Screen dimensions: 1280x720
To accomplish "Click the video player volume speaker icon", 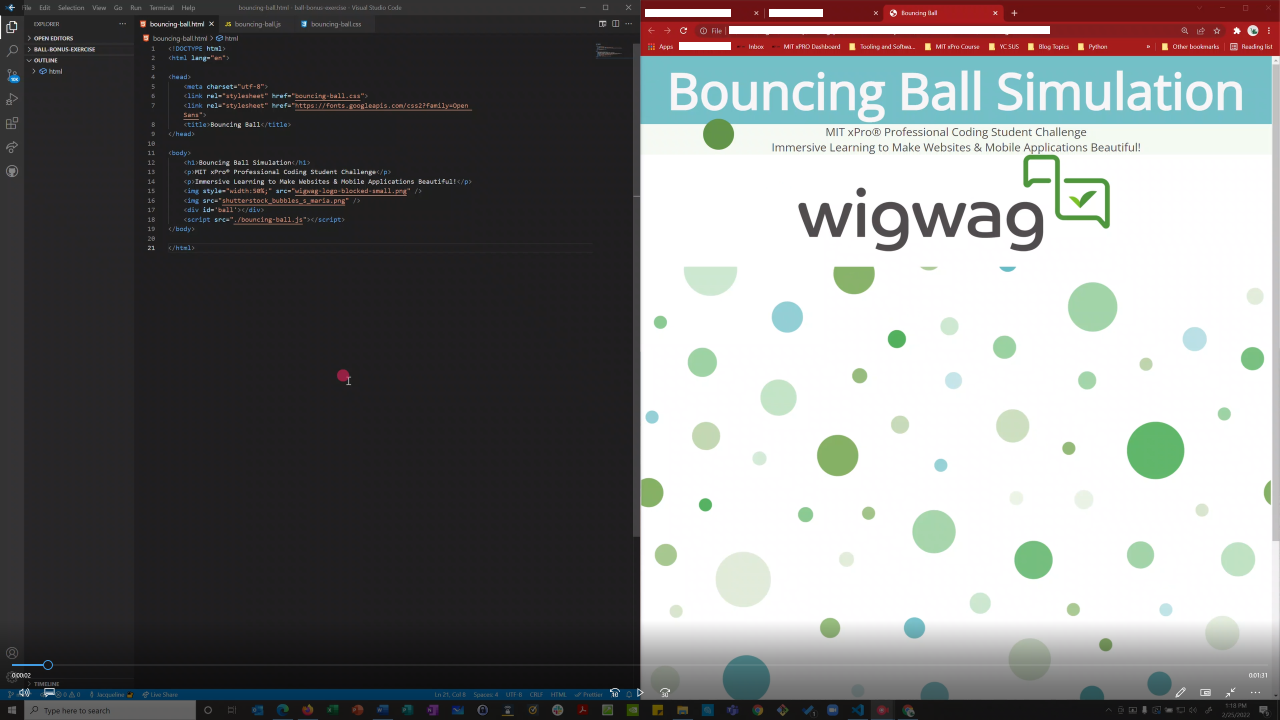I will coord(24,693).
